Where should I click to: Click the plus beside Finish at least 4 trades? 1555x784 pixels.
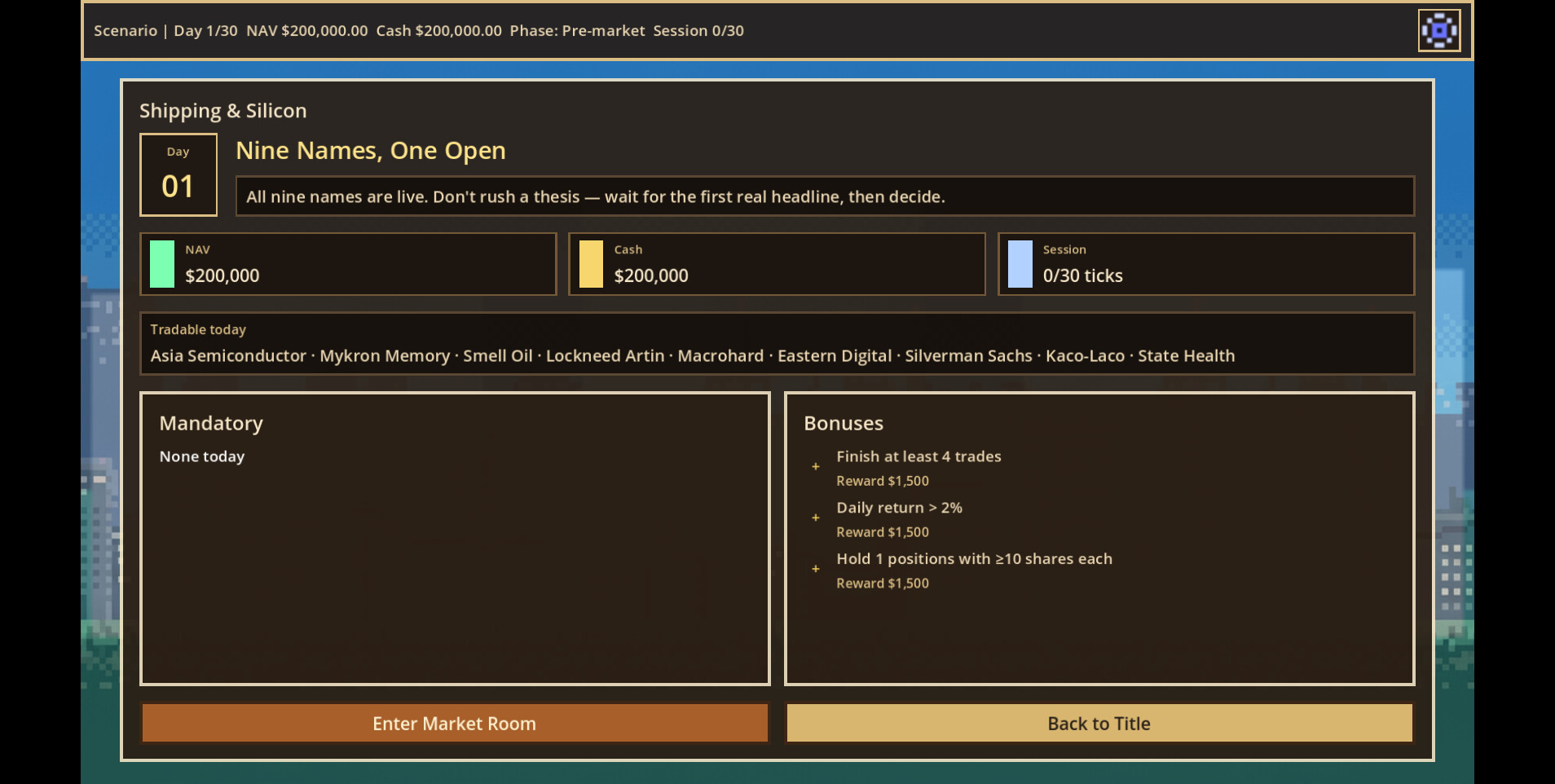[815, 467]
